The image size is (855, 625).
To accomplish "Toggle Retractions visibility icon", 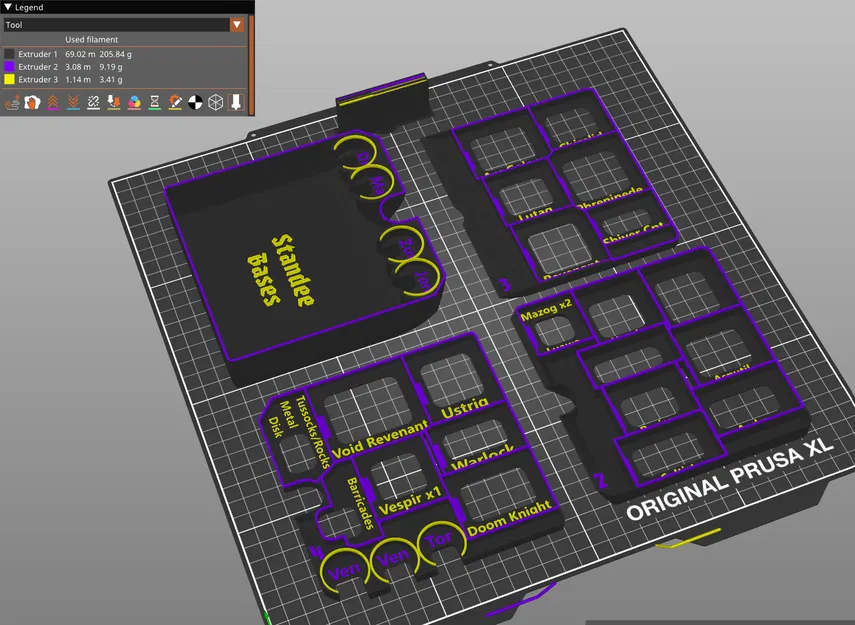I will 53,102.
